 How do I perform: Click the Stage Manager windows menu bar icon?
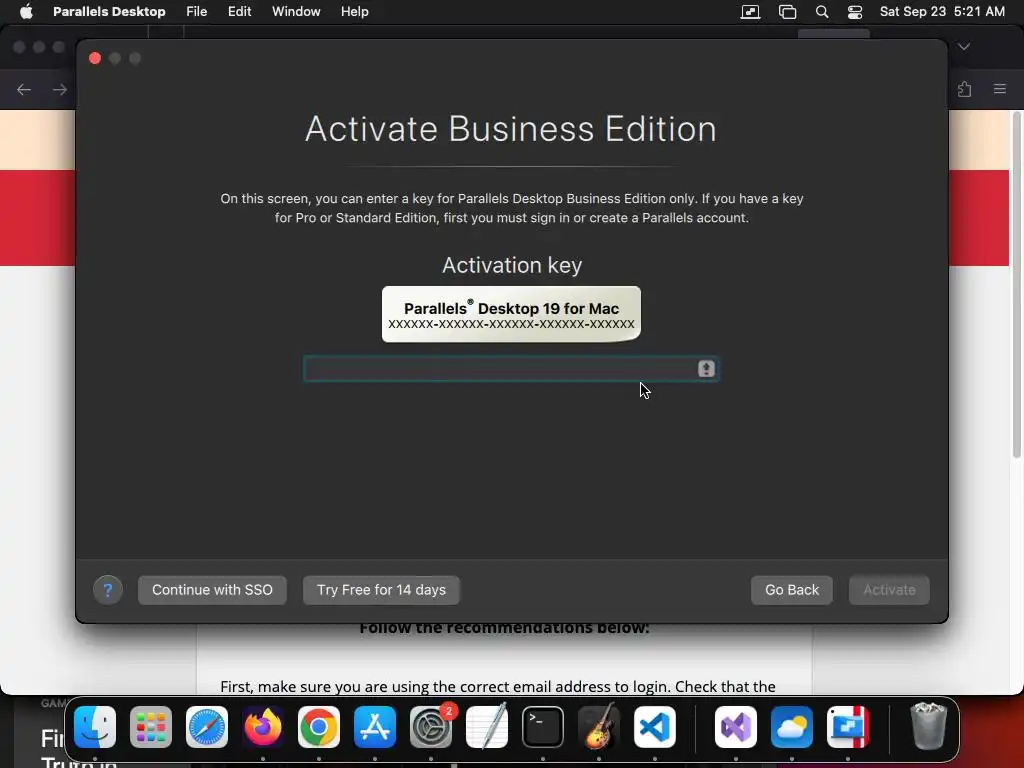point(788,12)
